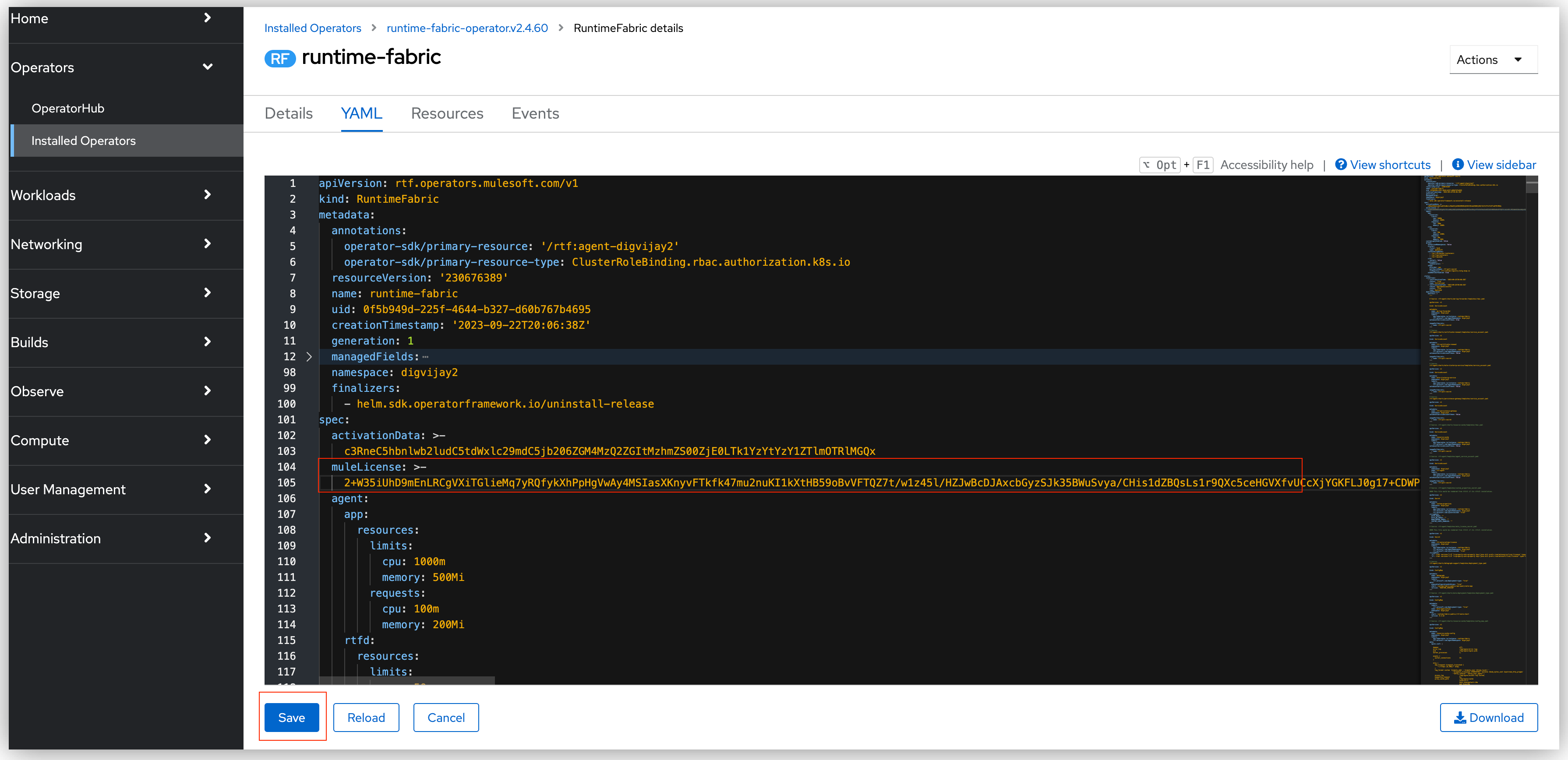Open the runtime-fabric-operator.v2.4.60 breadcrumb link

pyautogui.click(x=467, y=28)
